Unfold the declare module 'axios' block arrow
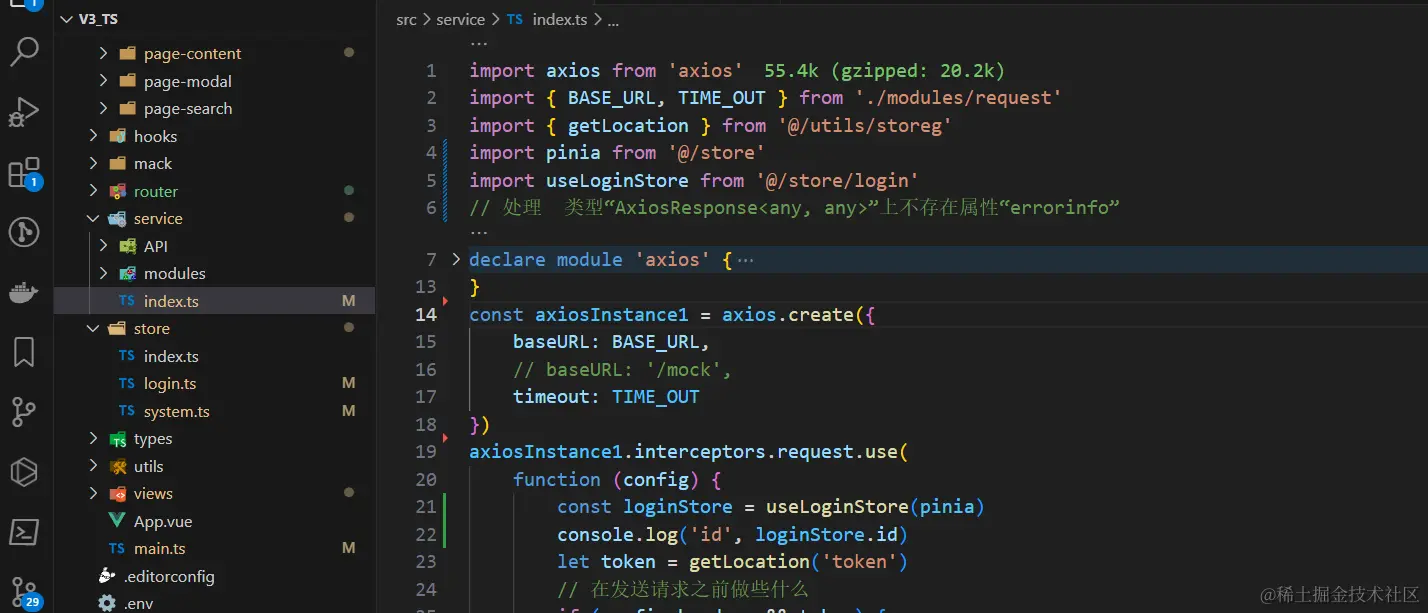 (x=456, y=259)
